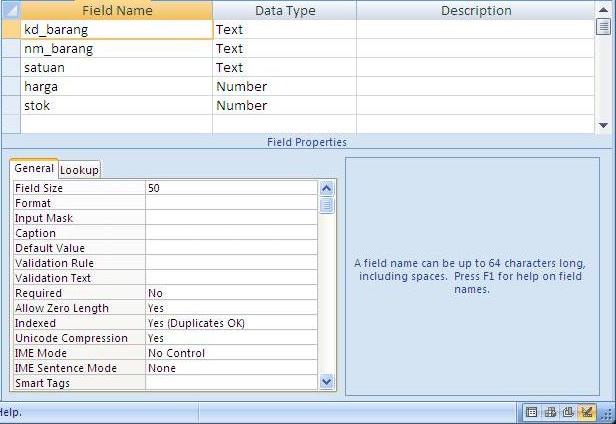Change the Required property value No

231,293
